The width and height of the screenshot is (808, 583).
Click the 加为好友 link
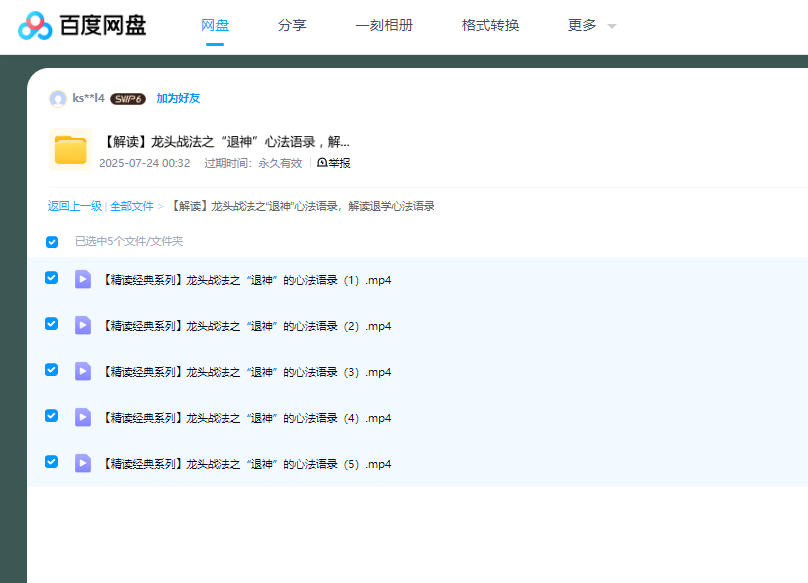[x=178, y=98]
